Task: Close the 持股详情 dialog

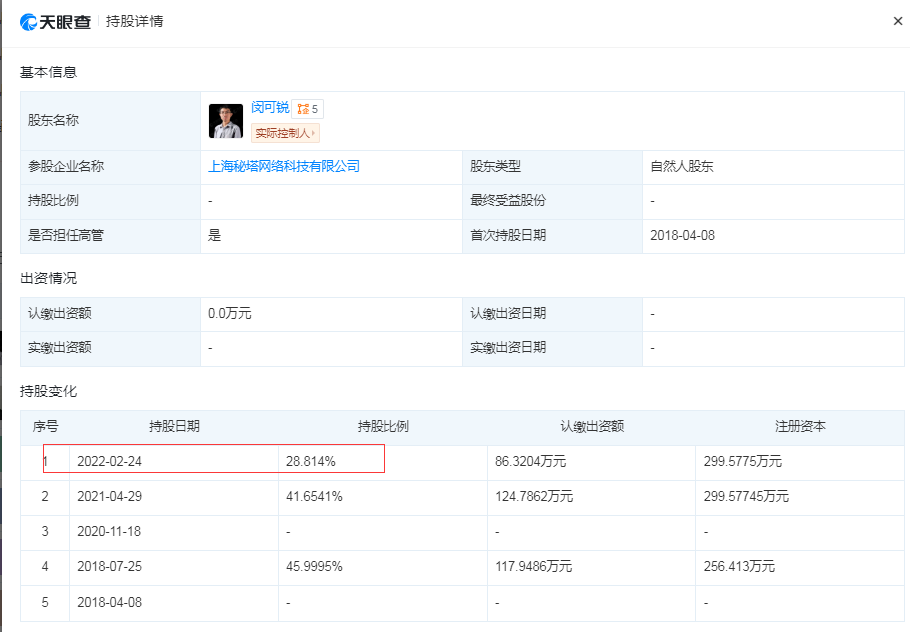Action: [897, 21]
